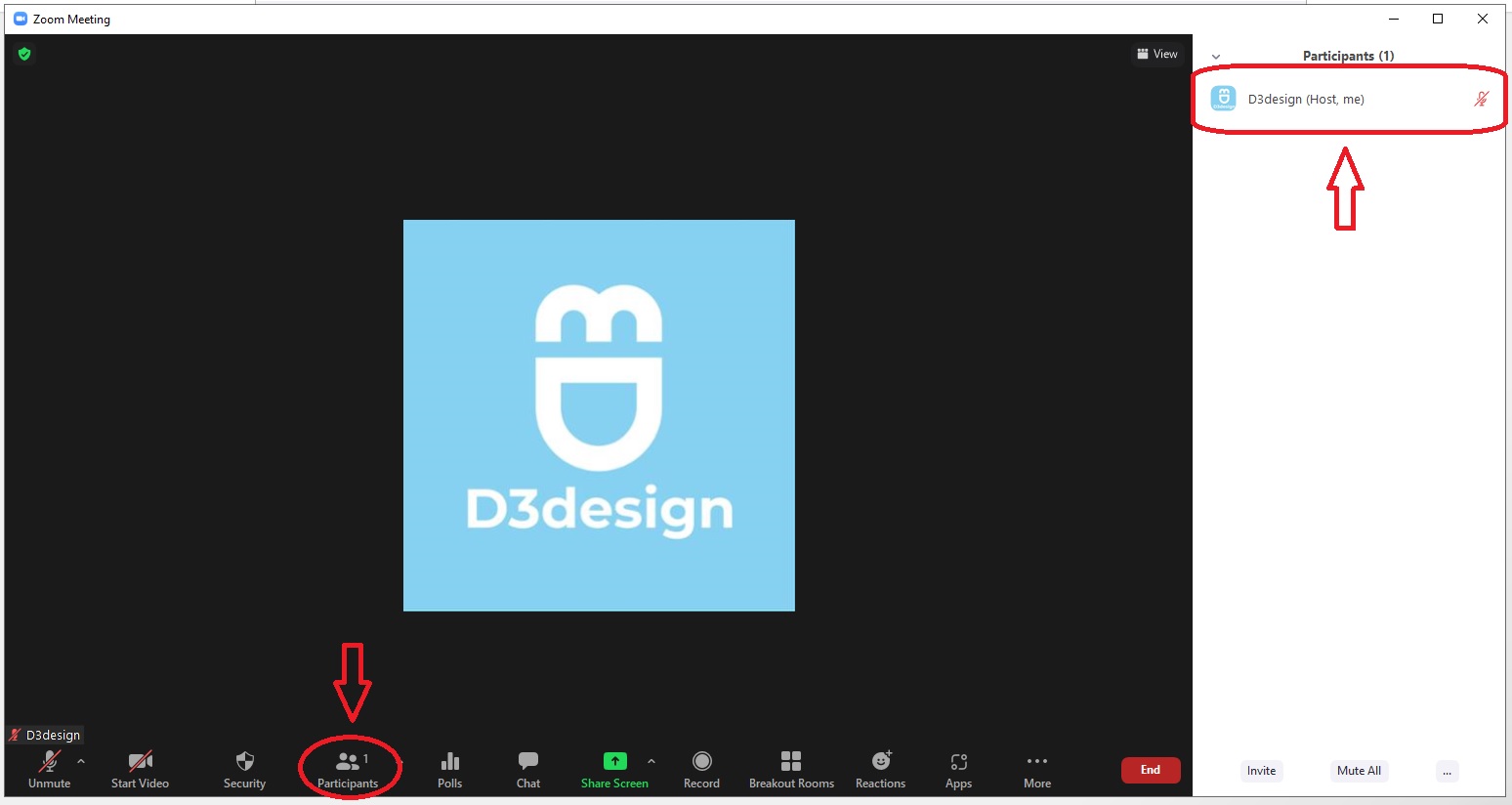Open the Apps icon
Viewport: 1512px width, 805px height.
958,769
